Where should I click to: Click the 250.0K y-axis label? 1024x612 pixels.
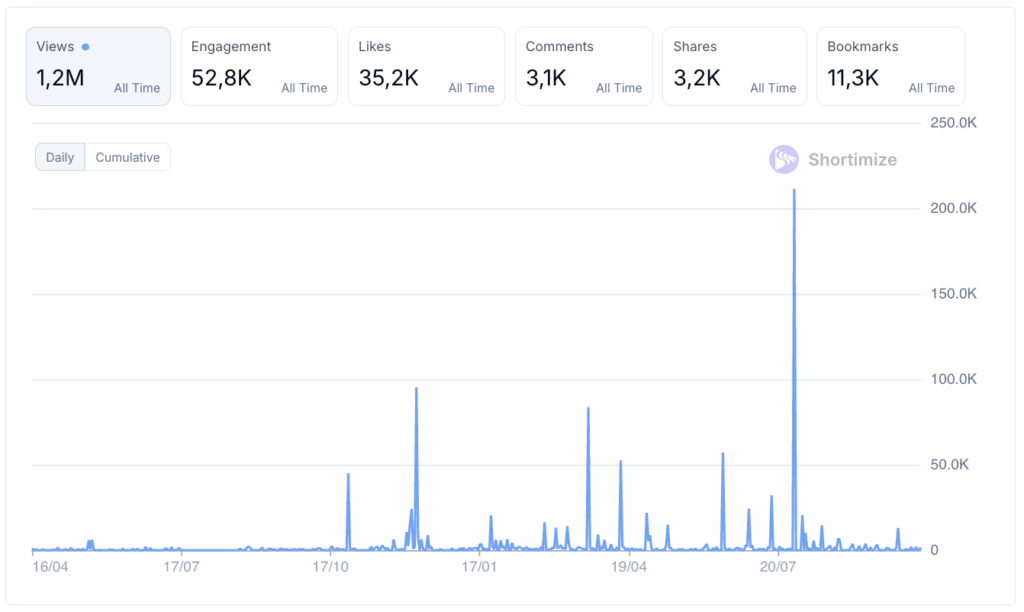point(952,123)
